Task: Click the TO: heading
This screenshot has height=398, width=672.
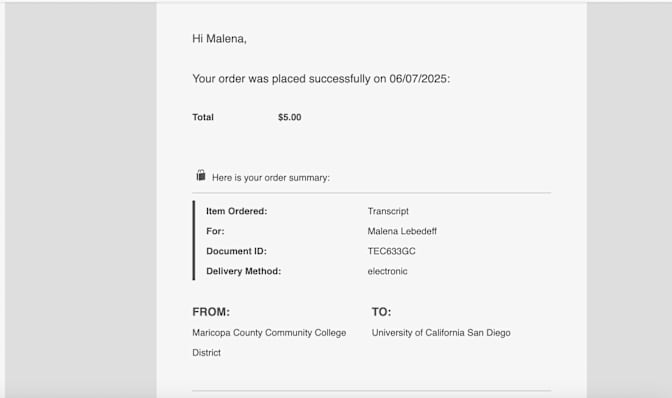Action: coord(381,312)
